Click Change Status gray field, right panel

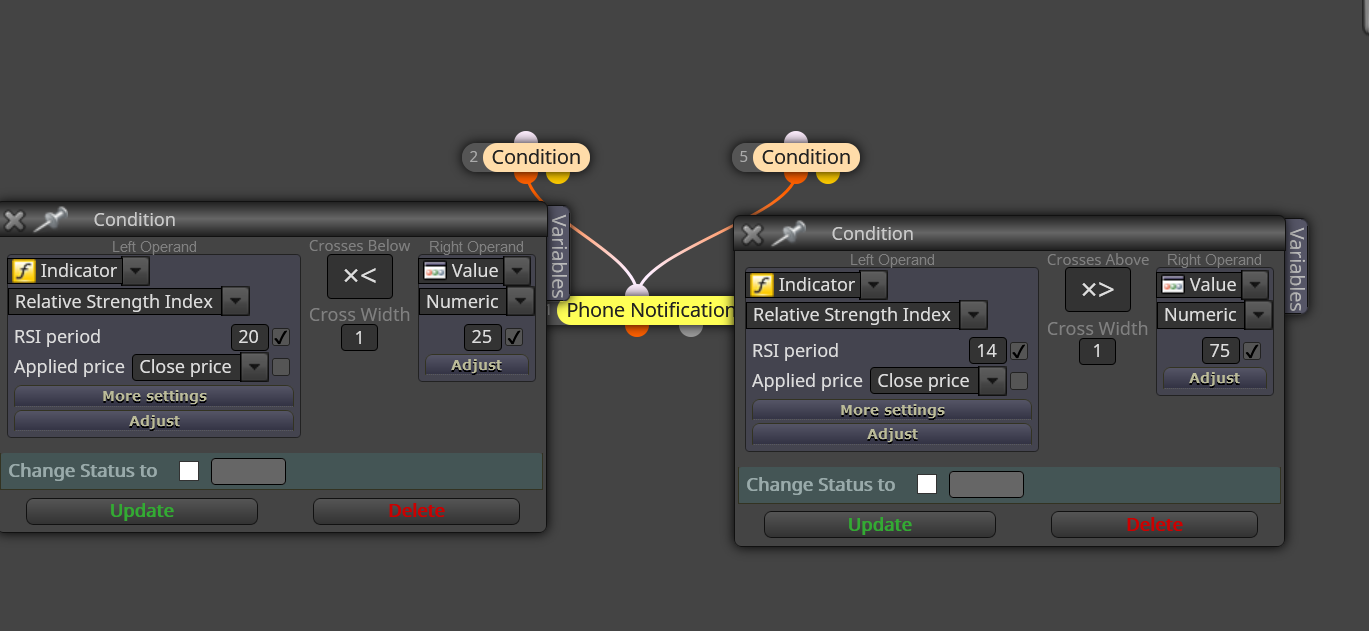pos(986,485)
